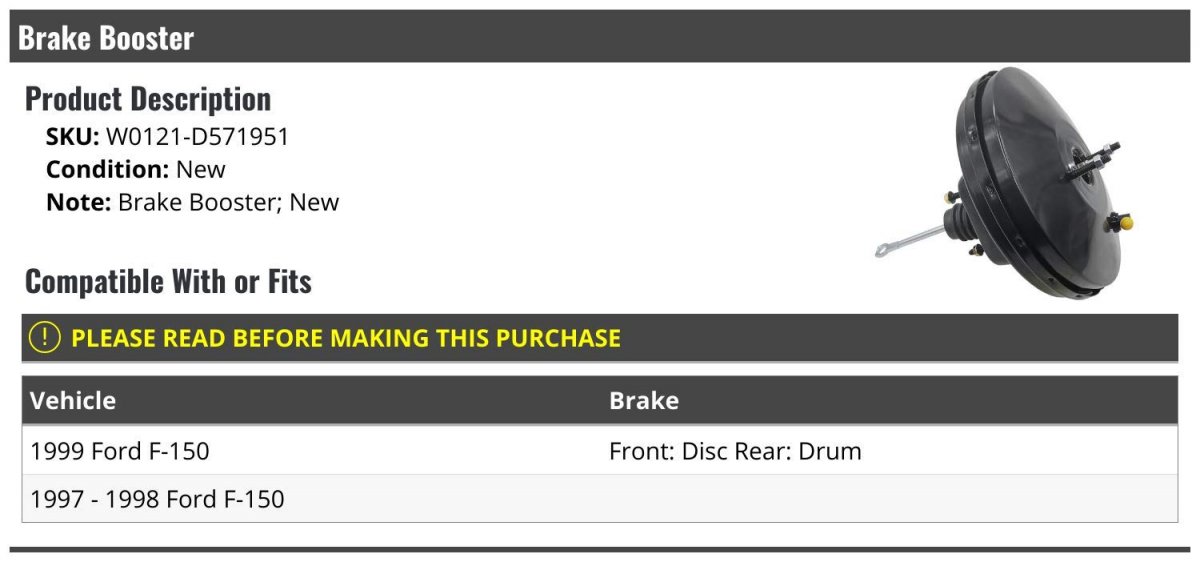
Task: Click the Brake column header
Action: pos(644,401)
